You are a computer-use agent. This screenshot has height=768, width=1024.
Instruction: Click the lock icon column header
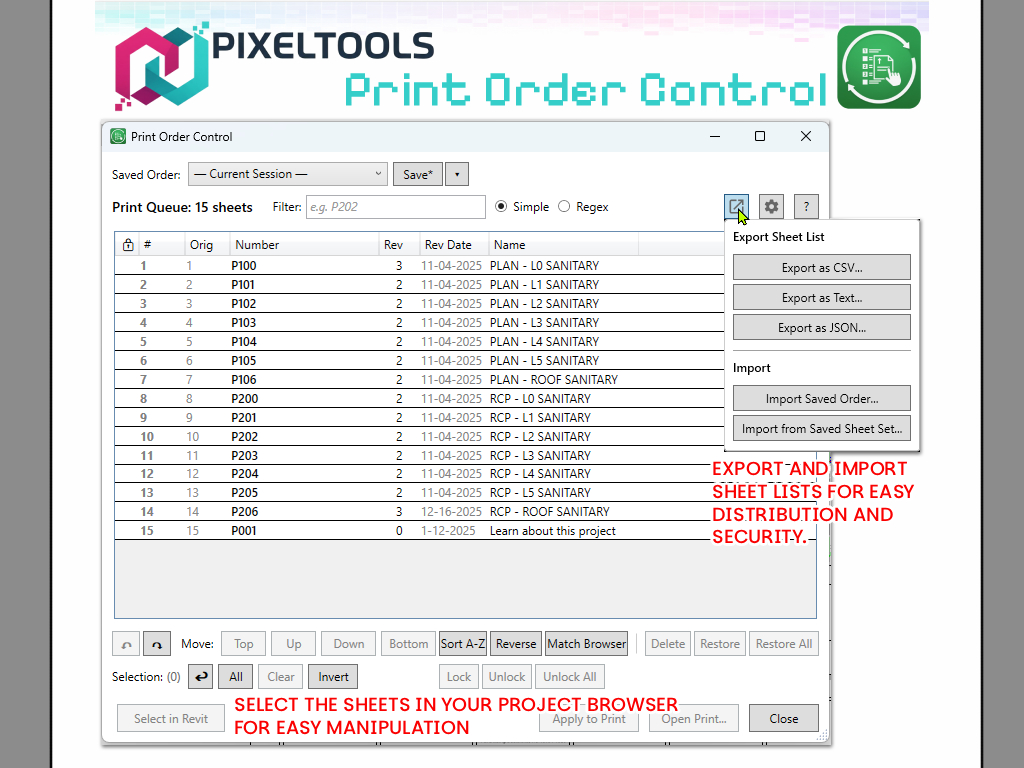tap(128, 245)
